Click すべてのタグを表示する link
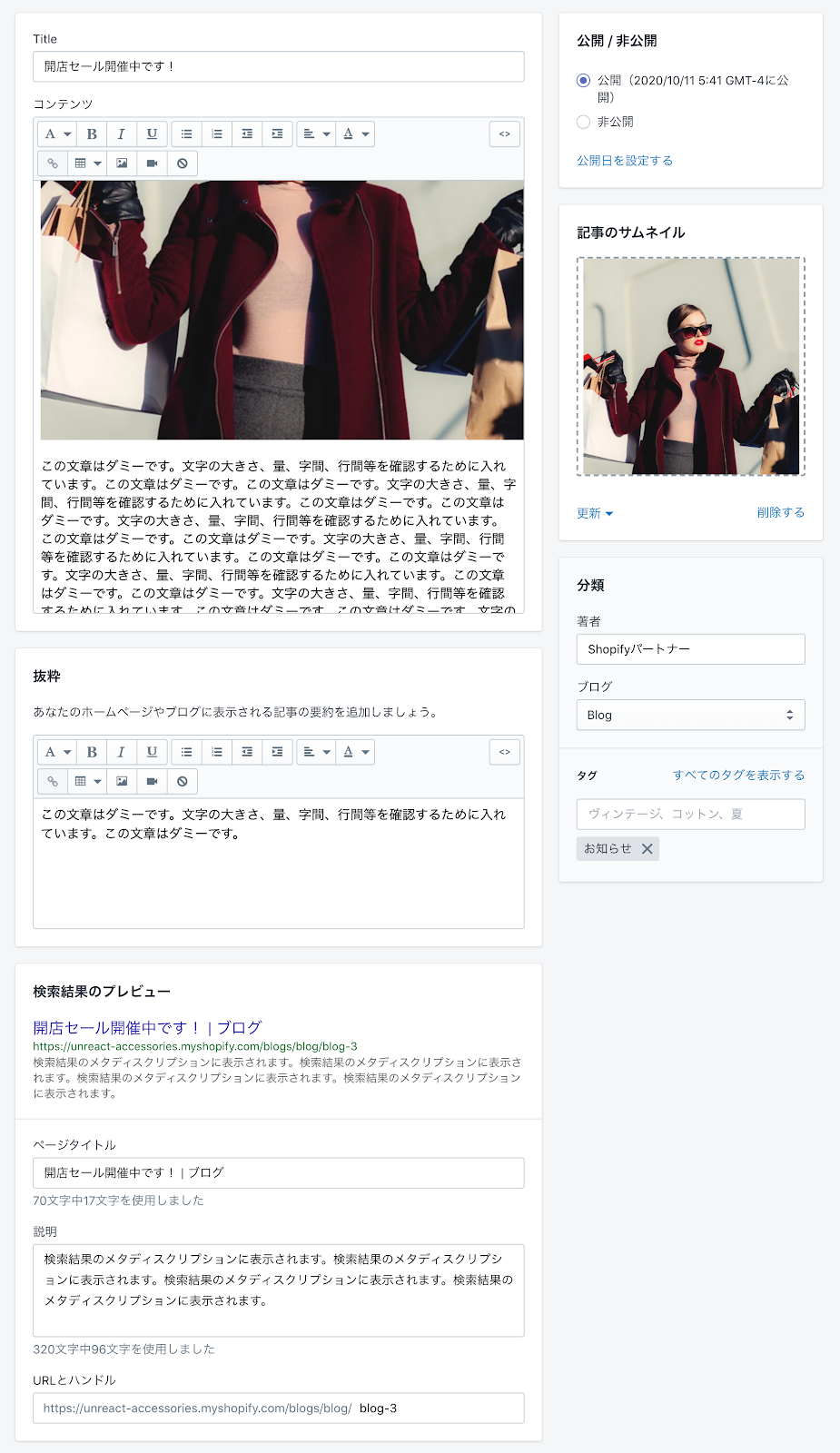The height and width of the screenshot is (1453, 840). (738, 776)
